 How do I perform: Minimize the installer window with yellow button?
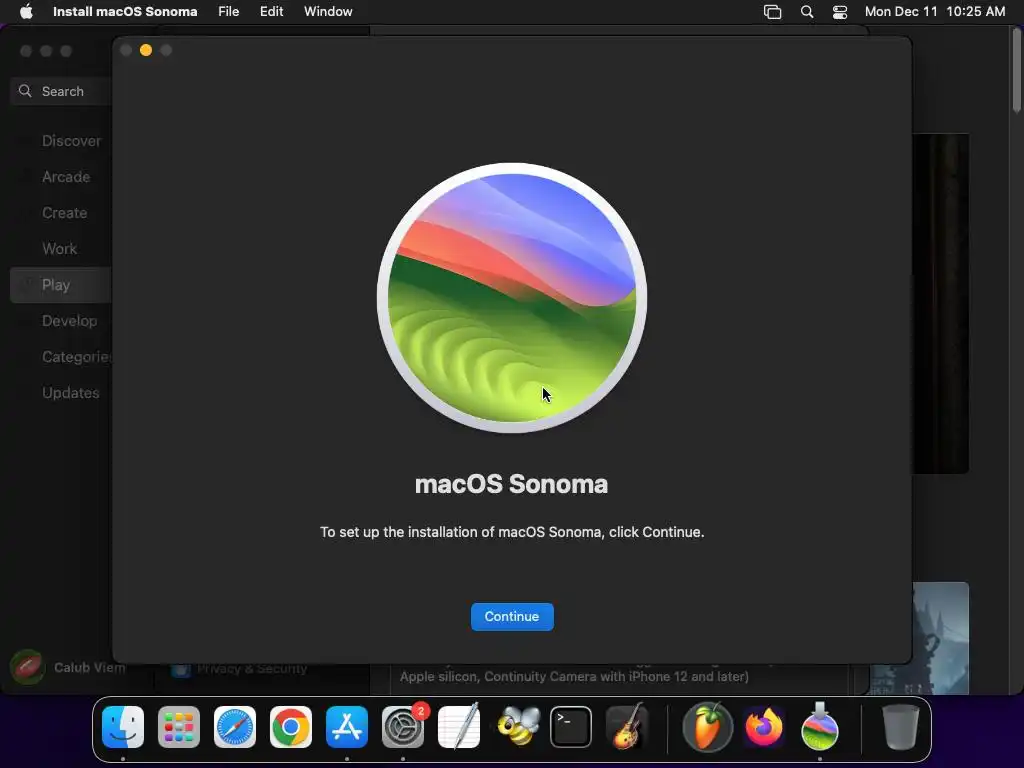pos(146,50)
